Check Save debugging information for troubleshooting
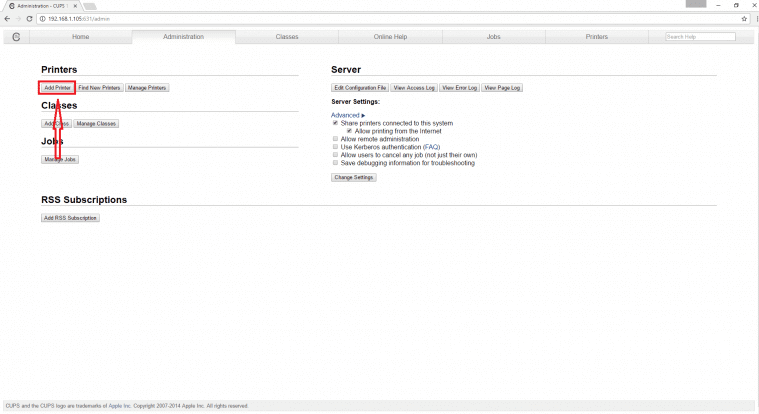This screenshot has height=414, width=759. (335, 163)
